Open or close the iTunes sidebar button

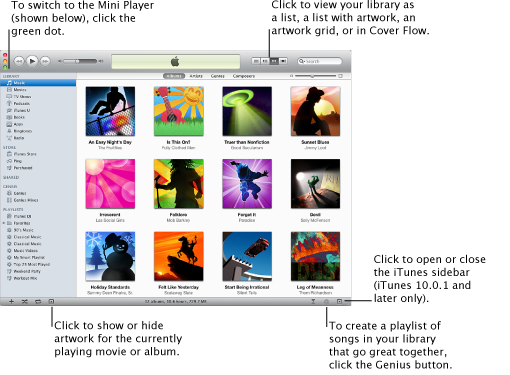339,301
